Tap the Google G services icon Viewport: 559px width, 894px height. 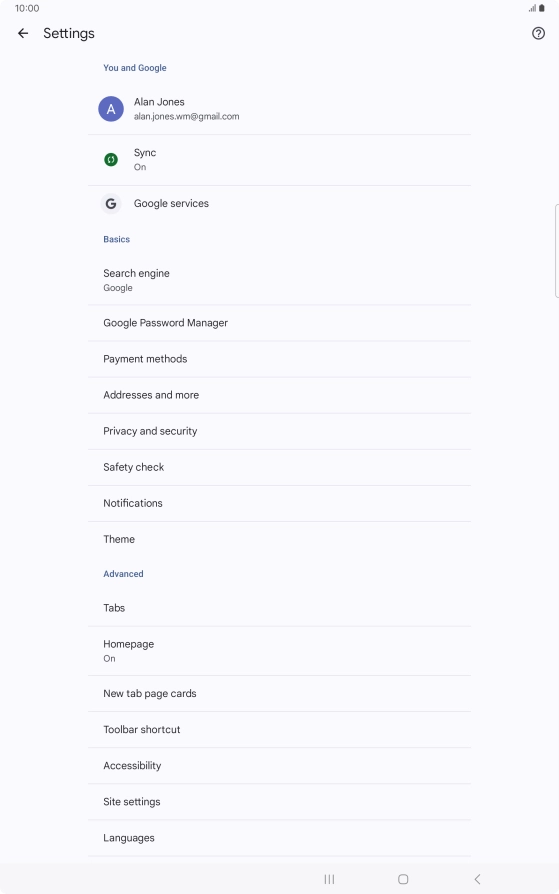(111, 204)
